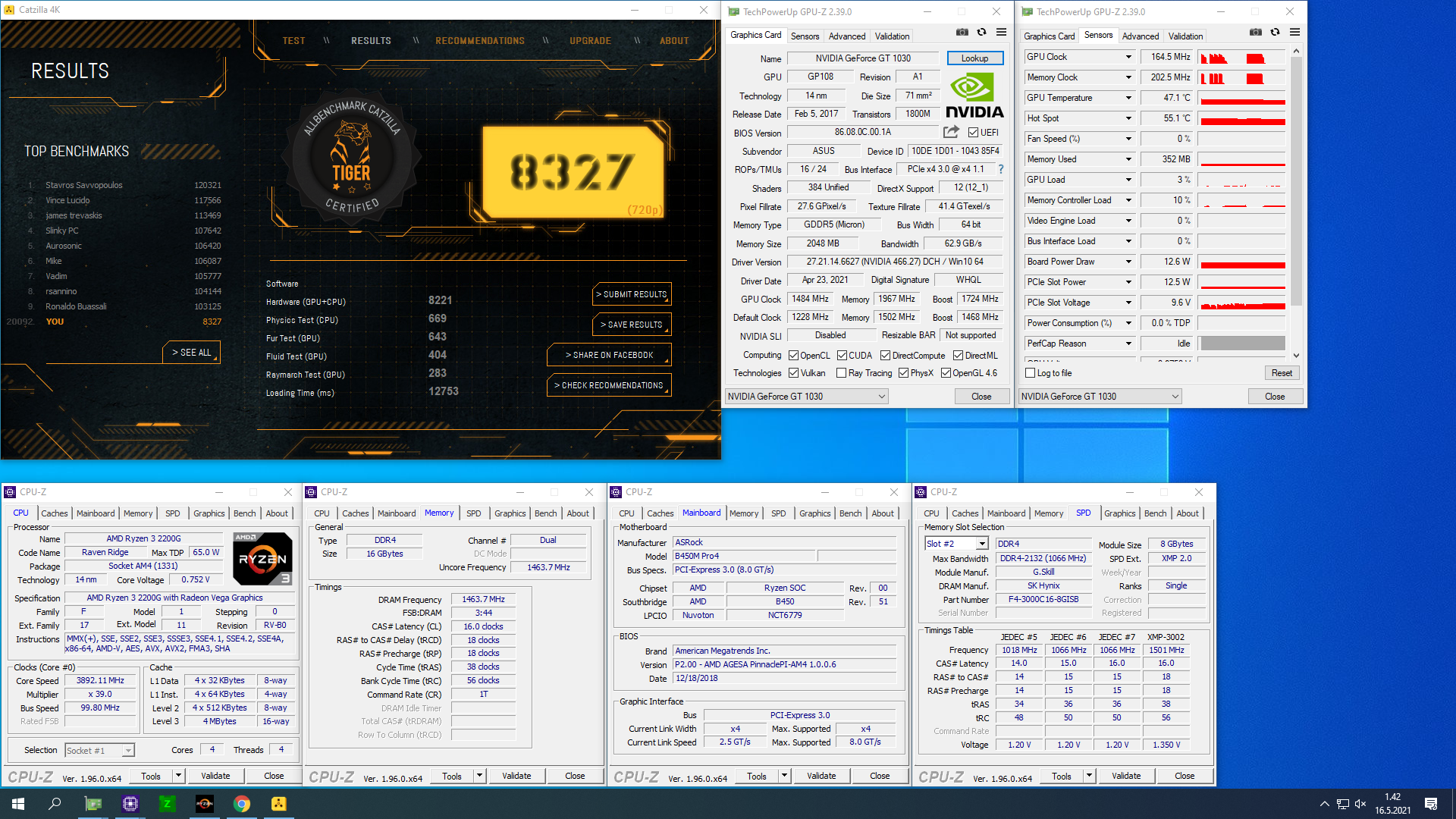Click the Bus Interface question mark
This screenshot has width=1456, height=819.
click(x=1001, y=169)
